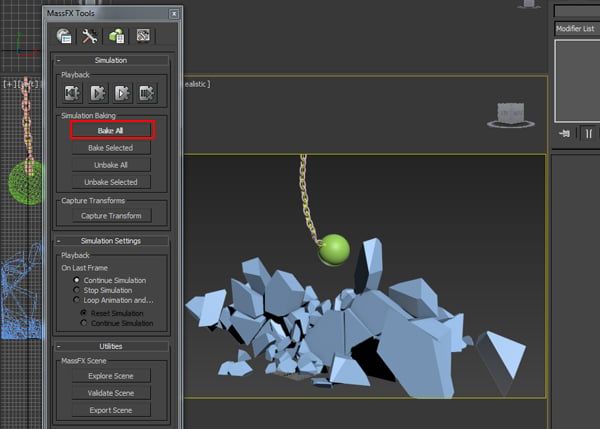Open the Simulation Tools wrench tab
600x429 pixels.
pyautogui.click(x=90, y=36)
